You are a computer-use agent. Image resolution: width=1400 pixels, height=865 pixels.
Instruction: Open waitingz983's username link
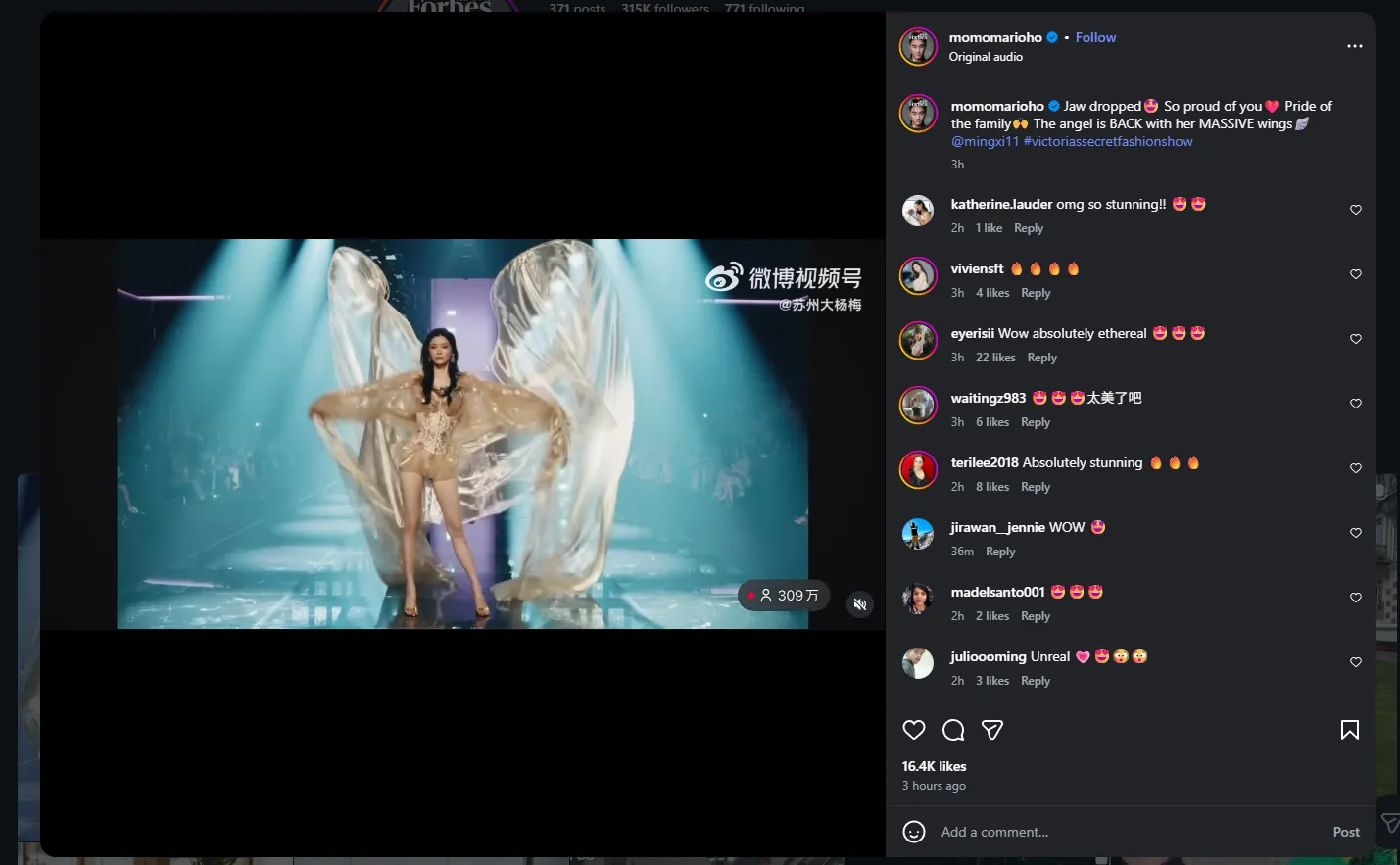pos(988,398)
